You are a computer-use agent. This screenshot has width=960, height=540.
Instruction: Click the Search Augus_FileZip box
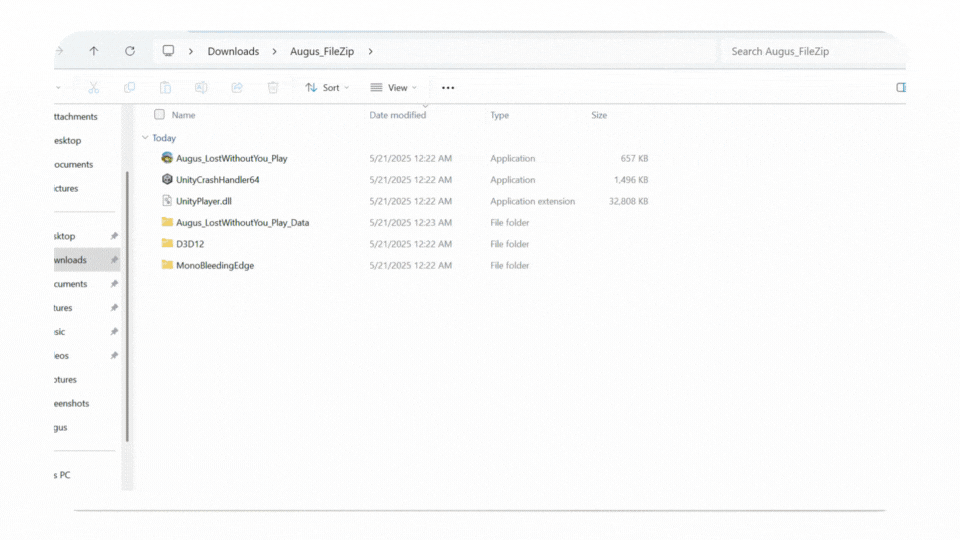pos(814,51)
